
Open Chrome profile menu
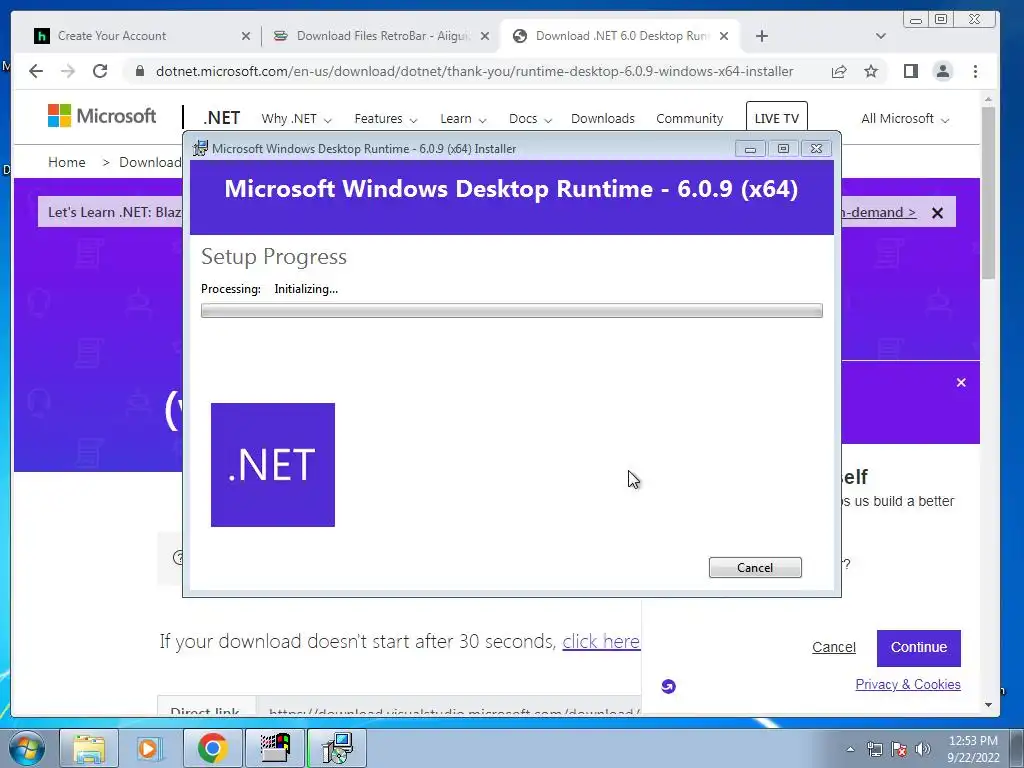(x=942, y=71)
